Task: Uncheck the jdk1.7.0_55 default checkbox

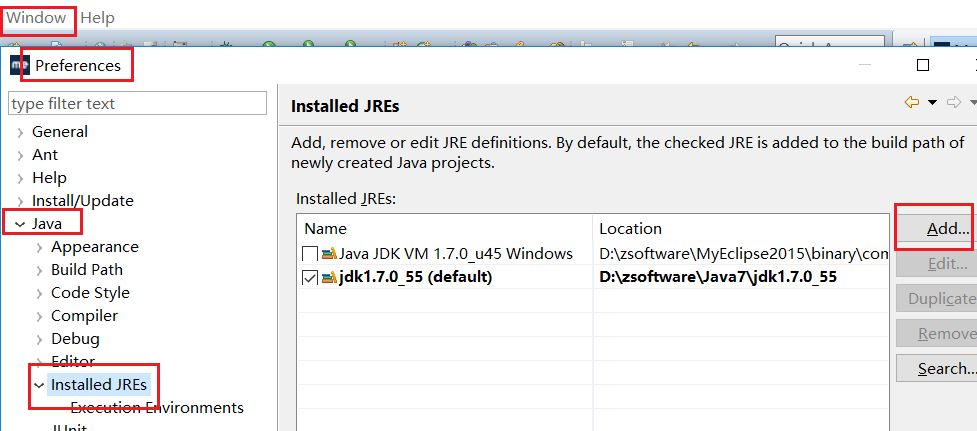Action: point(310,277)
